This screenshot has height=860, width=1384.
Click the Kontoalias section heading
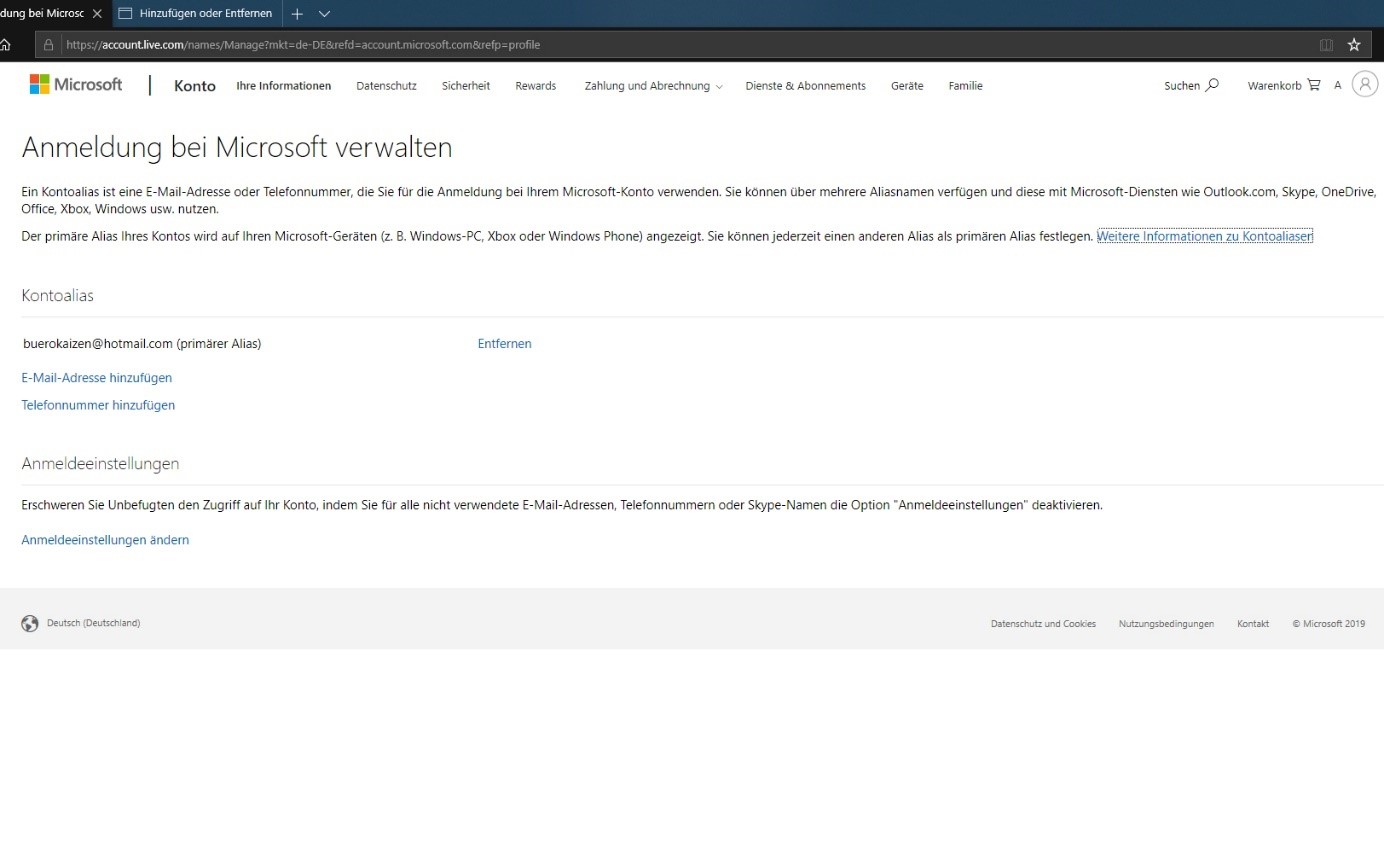58,296
